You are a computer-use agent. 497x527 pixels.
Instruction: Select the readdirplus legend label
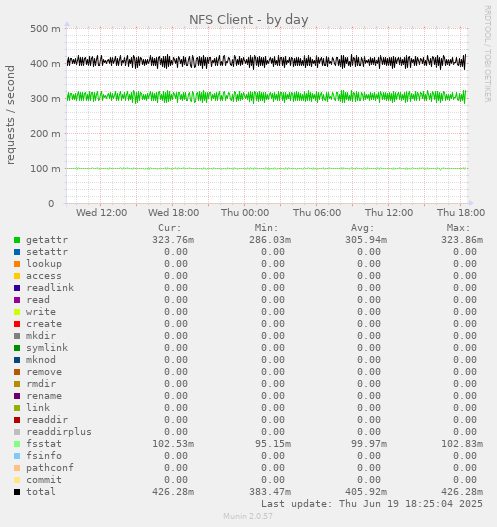[59, 432]
